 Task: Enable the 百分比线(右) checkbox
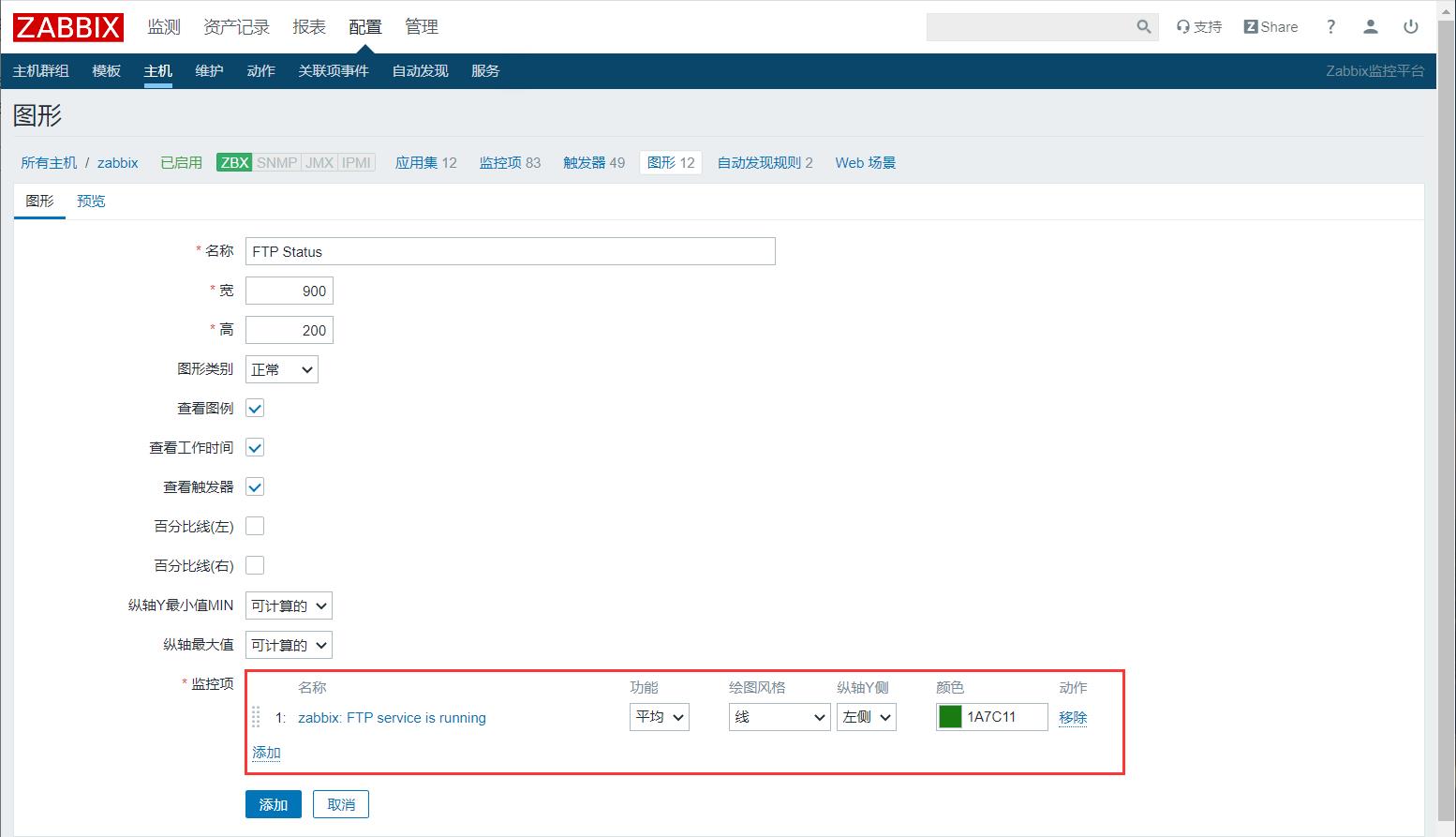(x=255, y=565)
